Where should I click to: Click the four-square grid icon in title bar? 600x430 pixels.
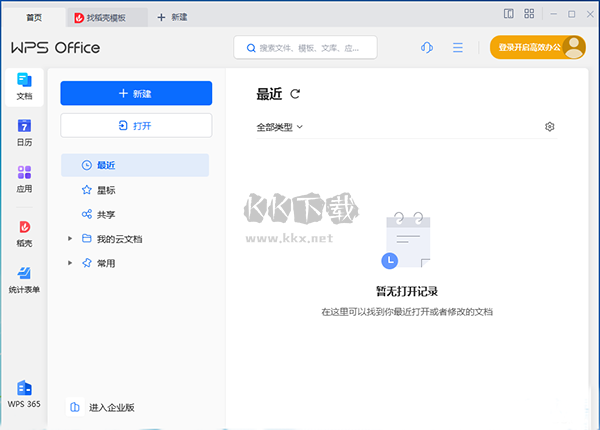[529, 14]
